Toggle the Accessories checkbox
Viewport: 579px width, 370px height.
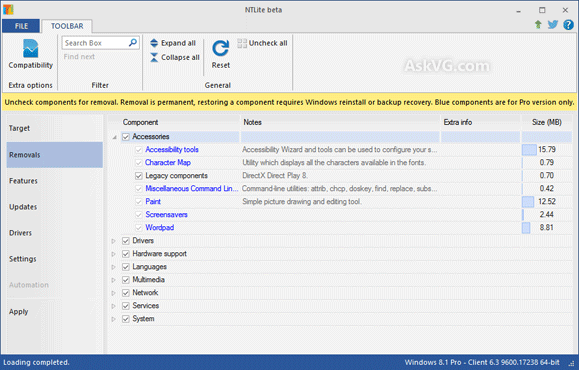[x=126, y=137]
